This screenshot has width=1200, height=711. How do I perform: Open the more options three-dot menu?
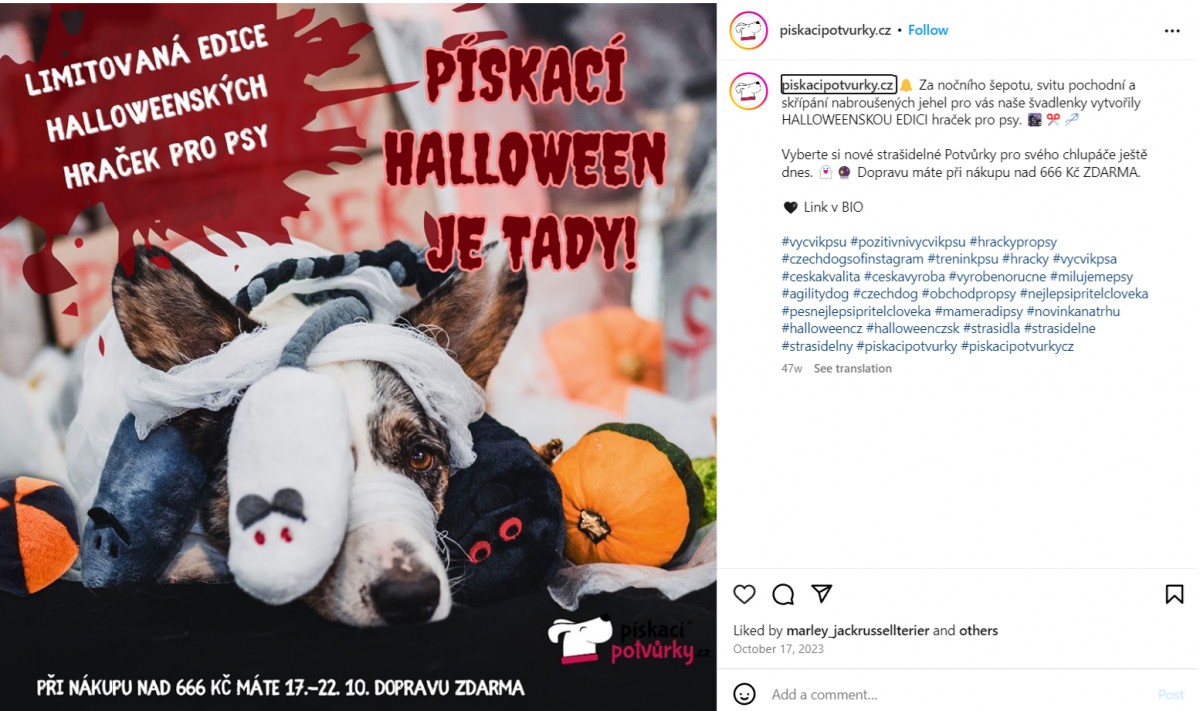point(1172,31)
